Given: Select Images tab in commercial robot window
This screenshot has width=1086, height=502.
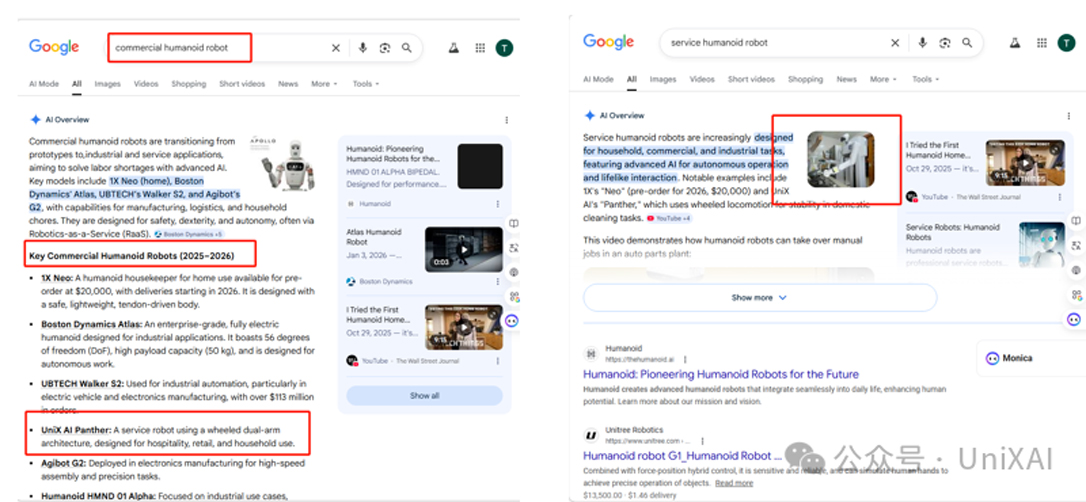Looking at the screenshot, I should 107,84.
